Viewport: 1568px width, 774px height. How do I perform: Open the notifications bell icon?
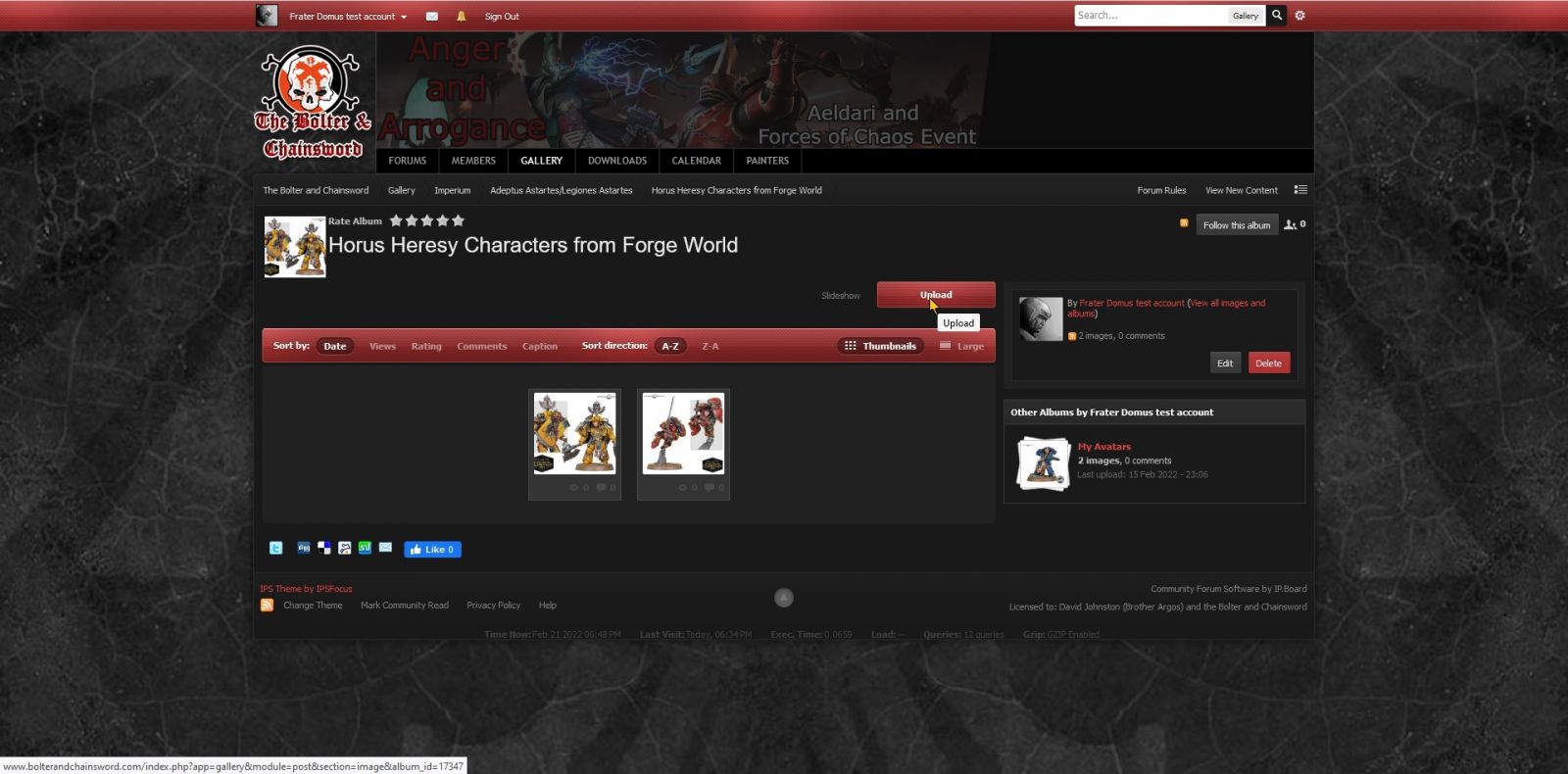click(x=461, y=17)
